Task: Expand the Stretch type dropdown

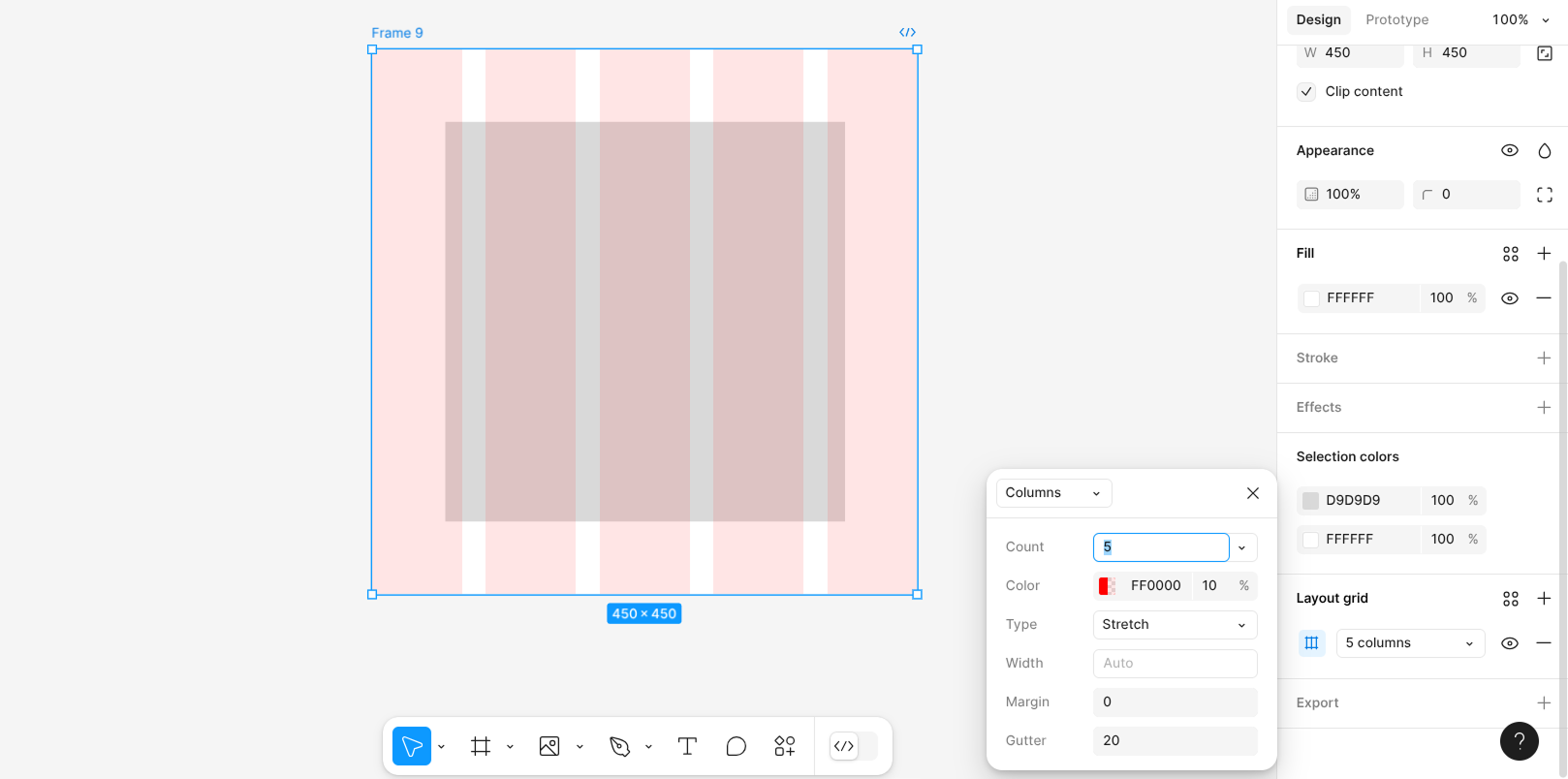Action: pos(1175,625)
